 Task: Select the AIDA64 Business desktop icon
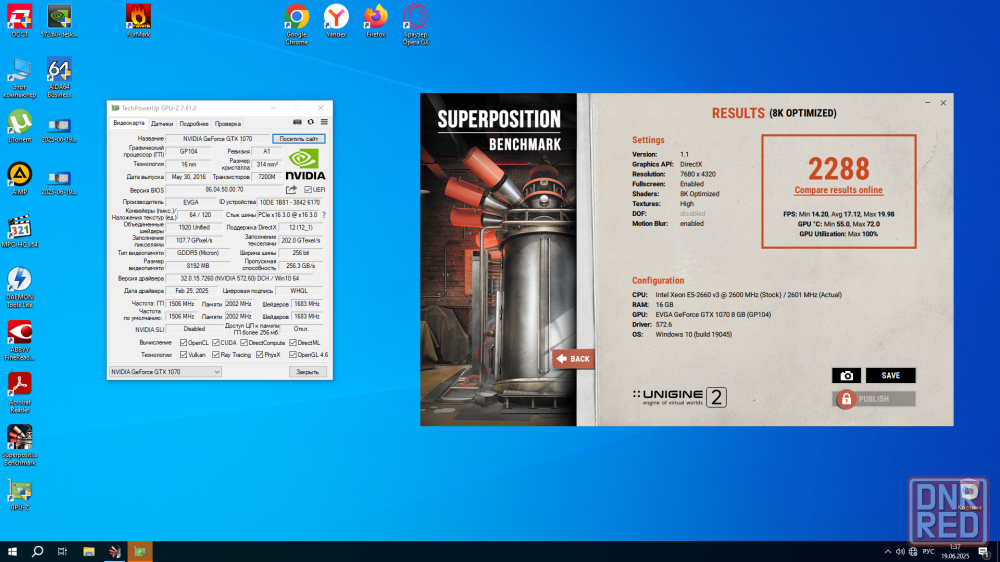coord(59,77)
